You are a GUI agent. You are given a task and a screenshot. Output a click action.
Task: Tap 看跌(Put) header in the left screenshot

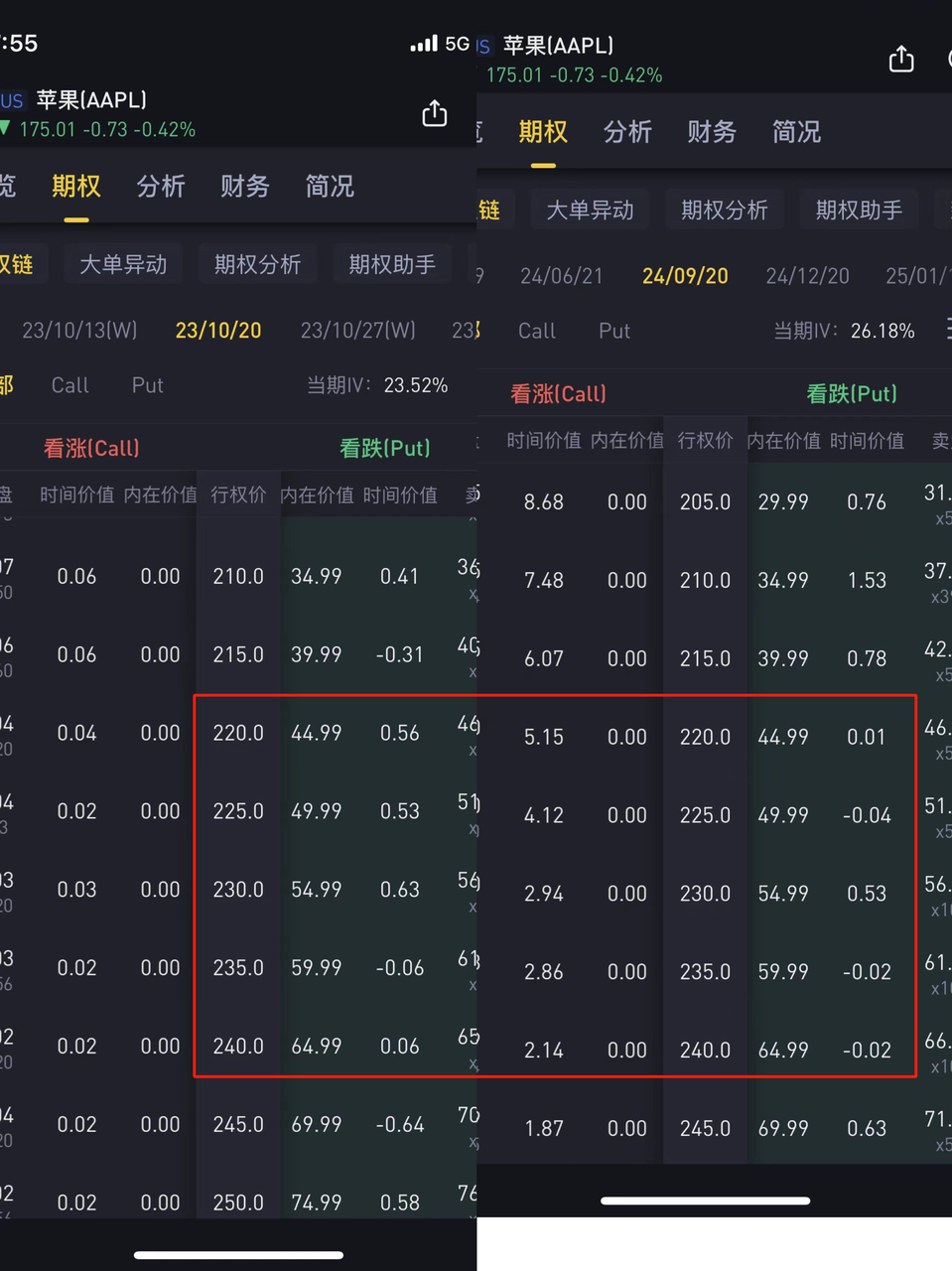pyautogui.click(x=385, y=448)
